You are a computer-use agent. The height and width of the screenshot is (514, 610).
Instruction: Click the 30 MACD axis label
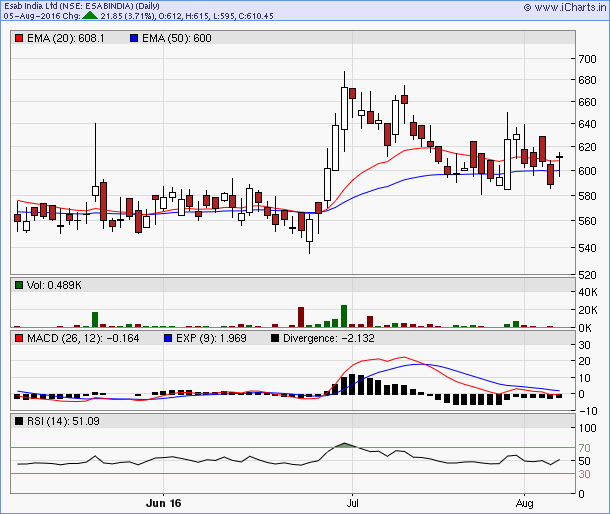[x=584, y=345]
